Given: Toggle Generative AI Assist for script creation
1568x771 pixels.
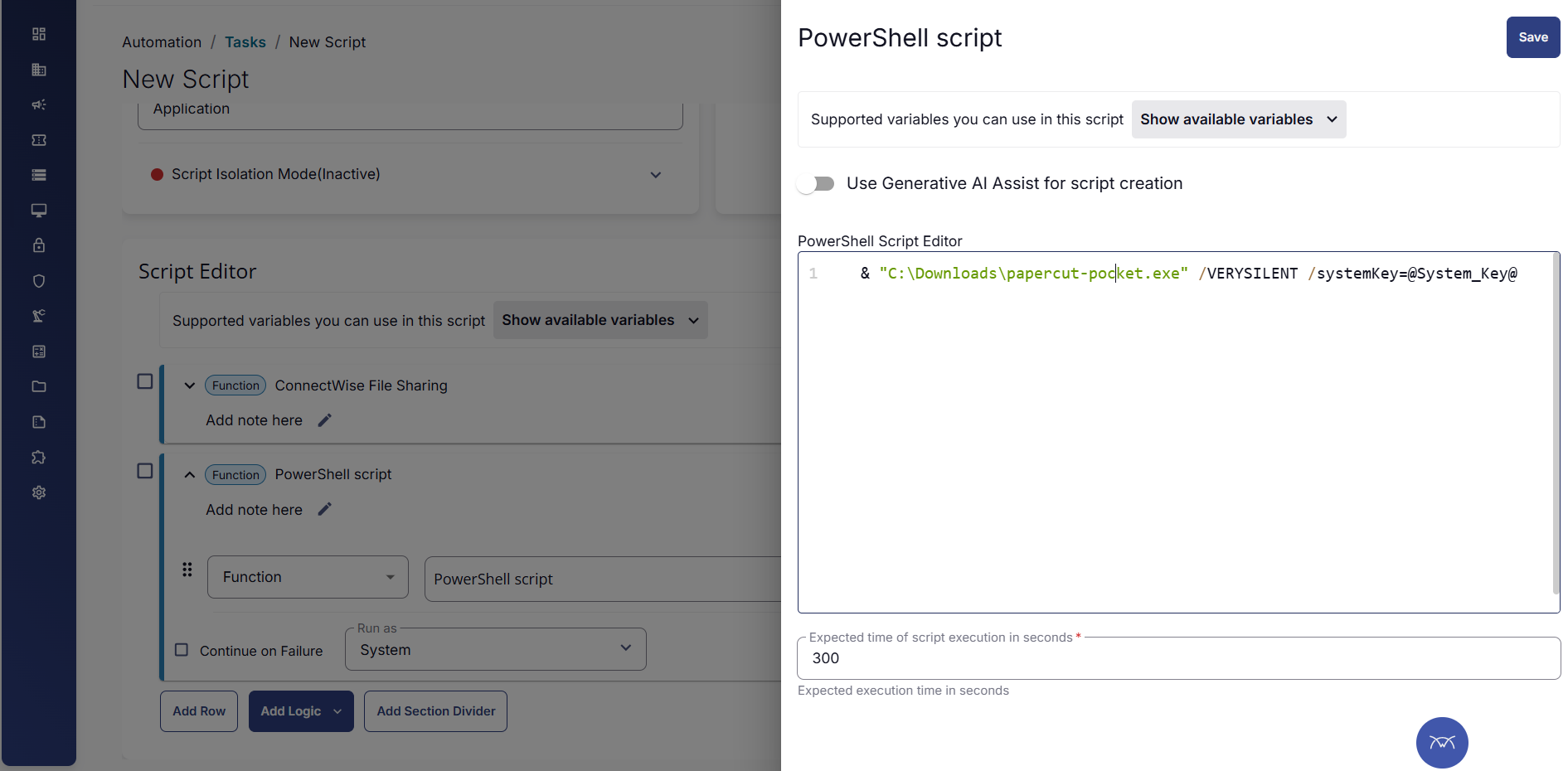Looking at the screenshot, I should click(816, 183).
